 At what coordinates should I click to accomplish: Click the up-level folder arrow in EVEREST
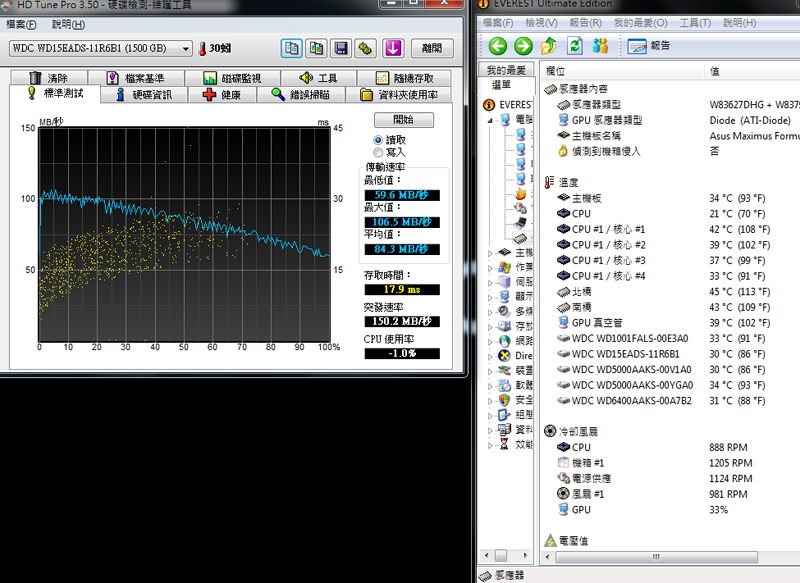coord(548,45)
